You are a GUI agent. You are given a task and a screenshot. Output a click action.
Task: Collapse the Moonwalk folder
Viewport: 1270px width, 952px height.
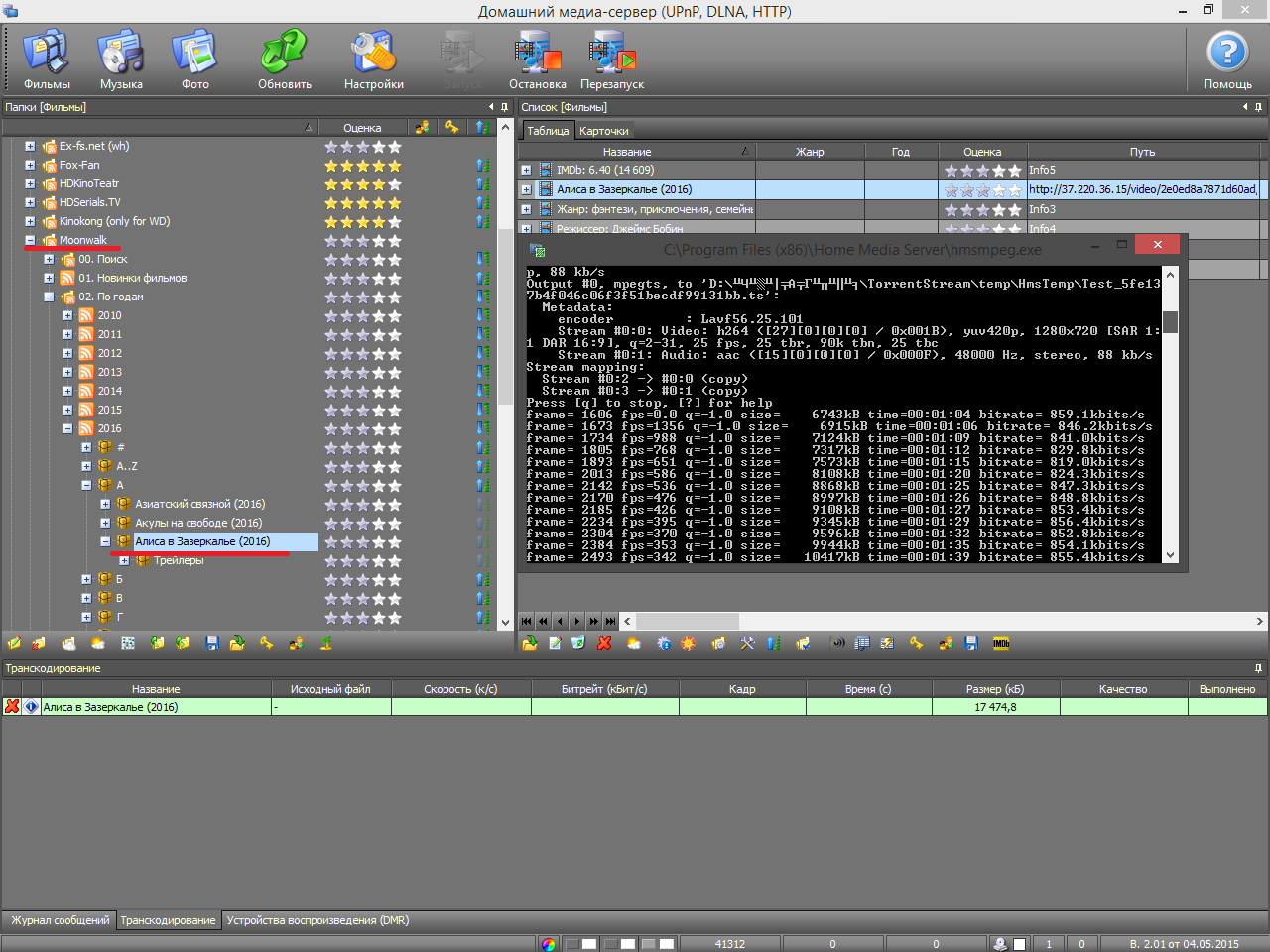[x=30, y=240]
